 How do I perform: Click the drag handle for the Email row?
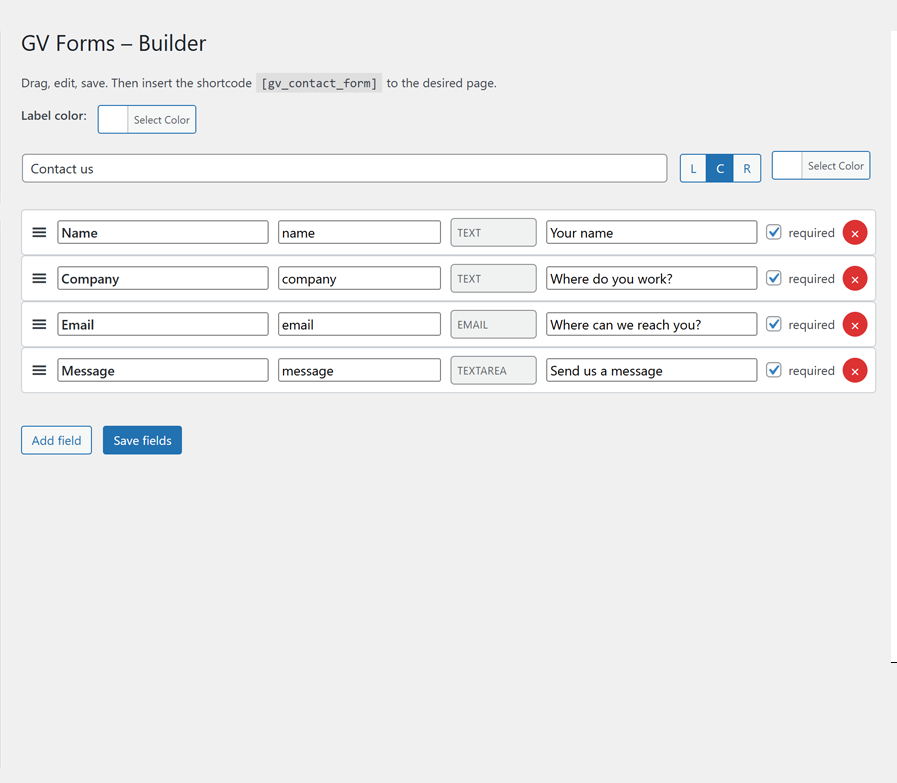39,324
